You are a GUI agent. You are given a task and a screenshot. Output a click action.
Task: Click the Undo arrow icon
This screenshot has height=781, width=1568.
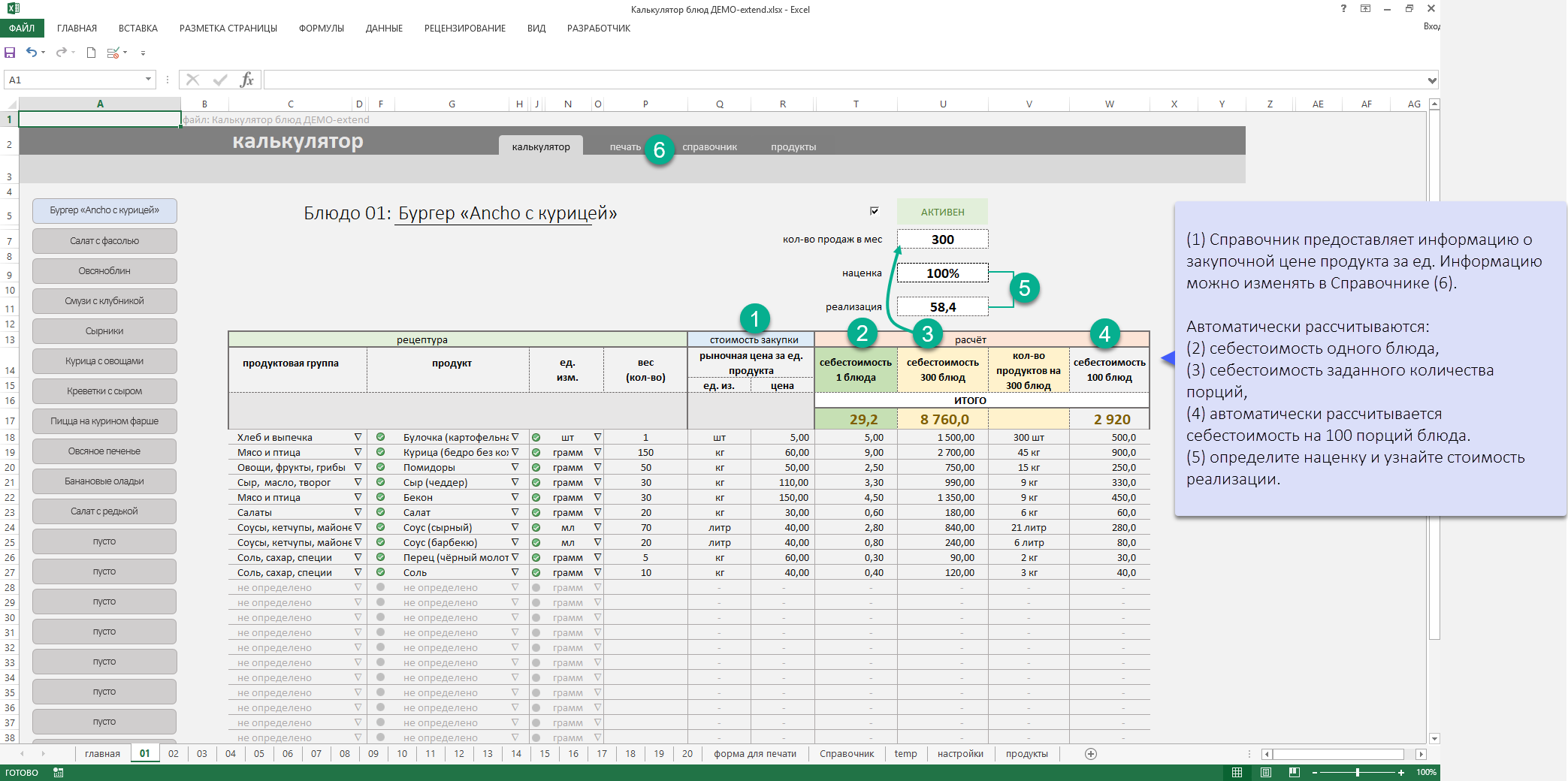[32, 52]
